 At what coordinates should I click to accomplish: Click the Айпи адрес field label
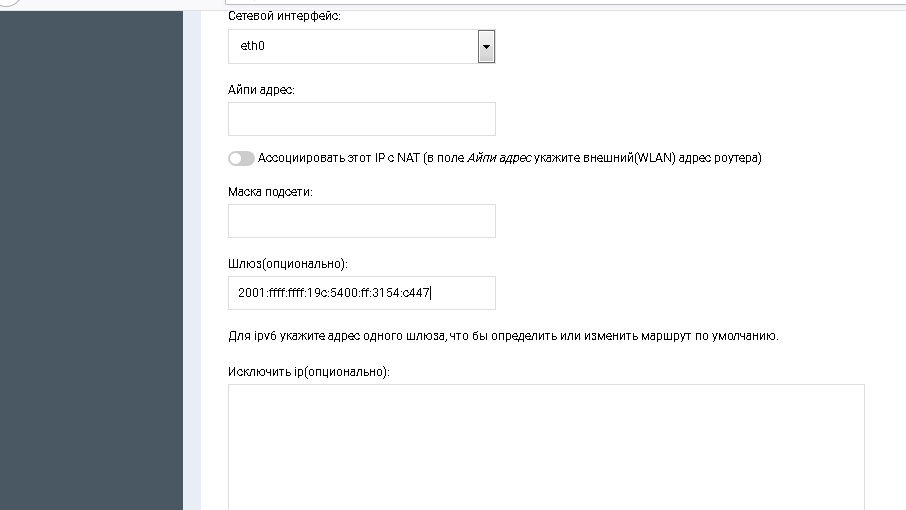tap(261, 90)
